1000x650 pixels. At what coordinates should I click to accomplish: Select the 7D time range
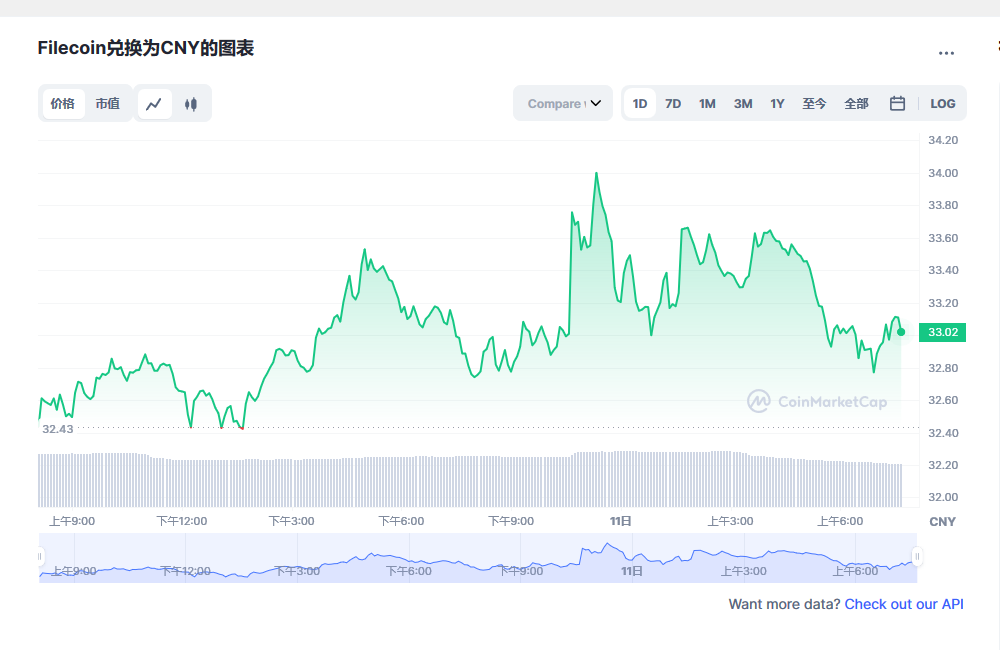[673, 103]
